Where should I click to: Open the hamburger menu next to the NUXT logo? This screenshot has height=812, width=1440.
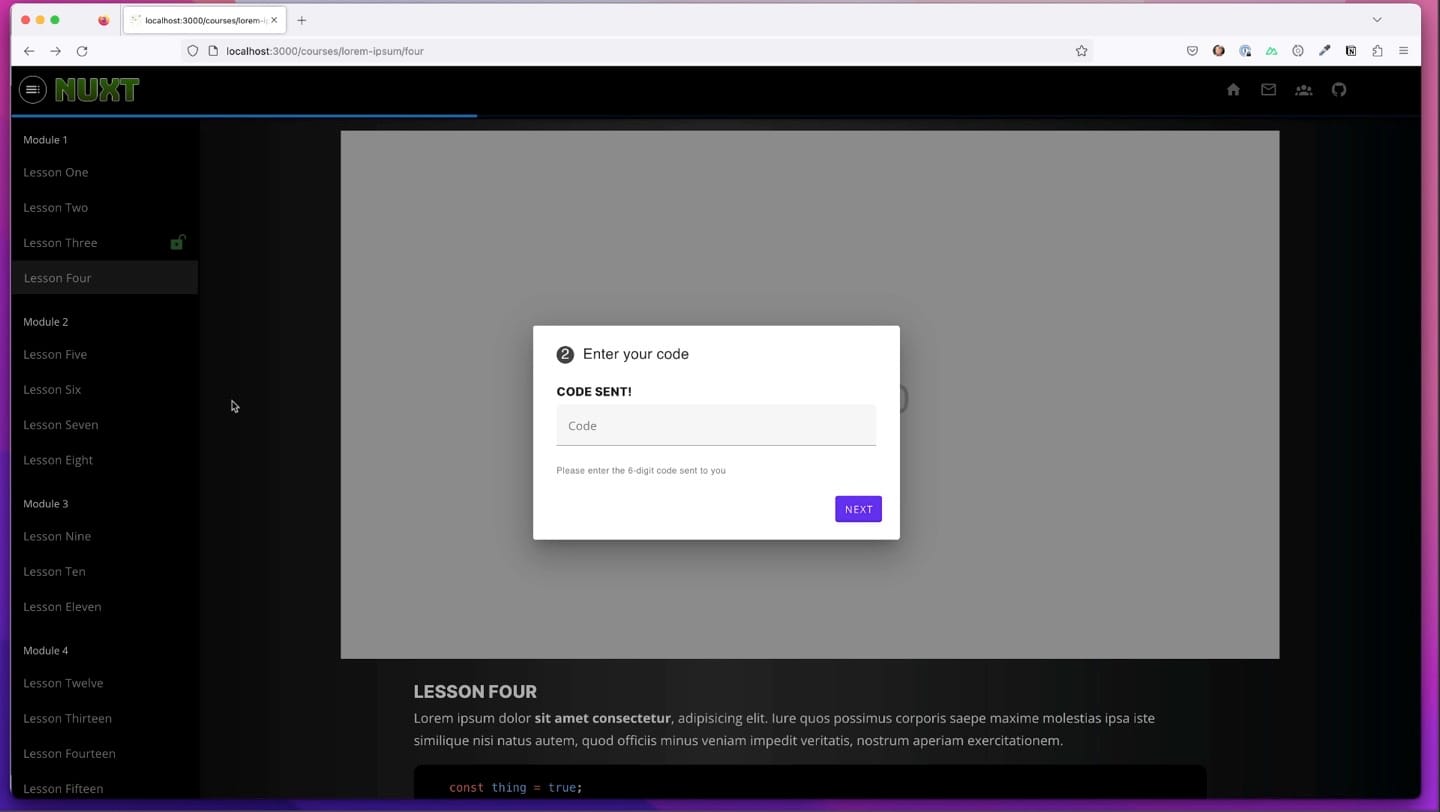coord(32,89)
